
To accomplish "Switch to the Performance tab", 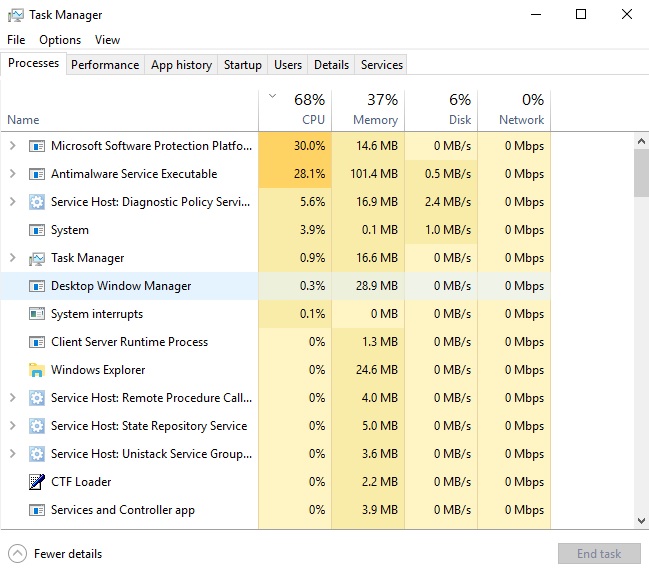I will (105, 65).
